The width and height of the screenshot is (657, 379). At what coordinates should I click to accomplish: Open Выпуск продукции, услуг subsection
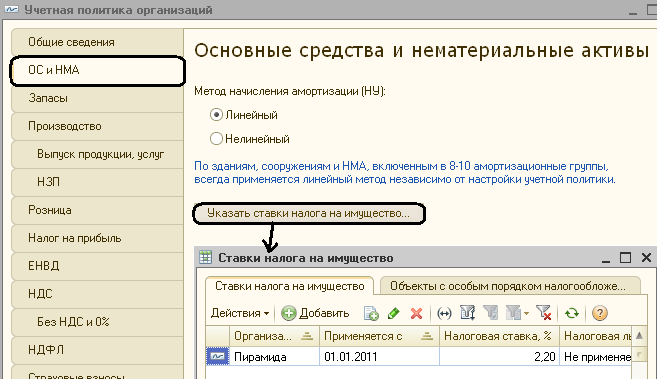click(97, 154)
